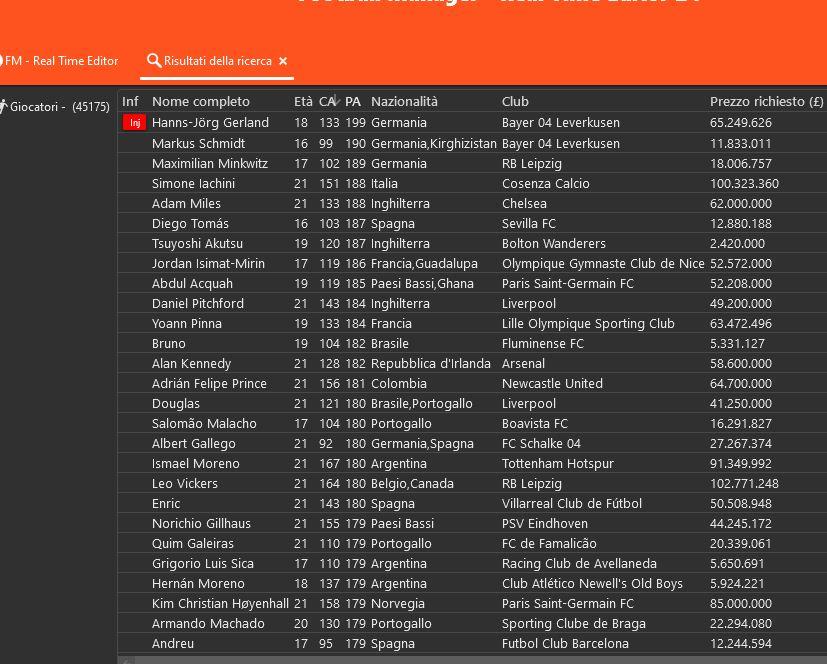This screenshot has width=827, height=664.
Task: Click the magnifier icon on the search results tab
Action: click(x=153, y=61)
